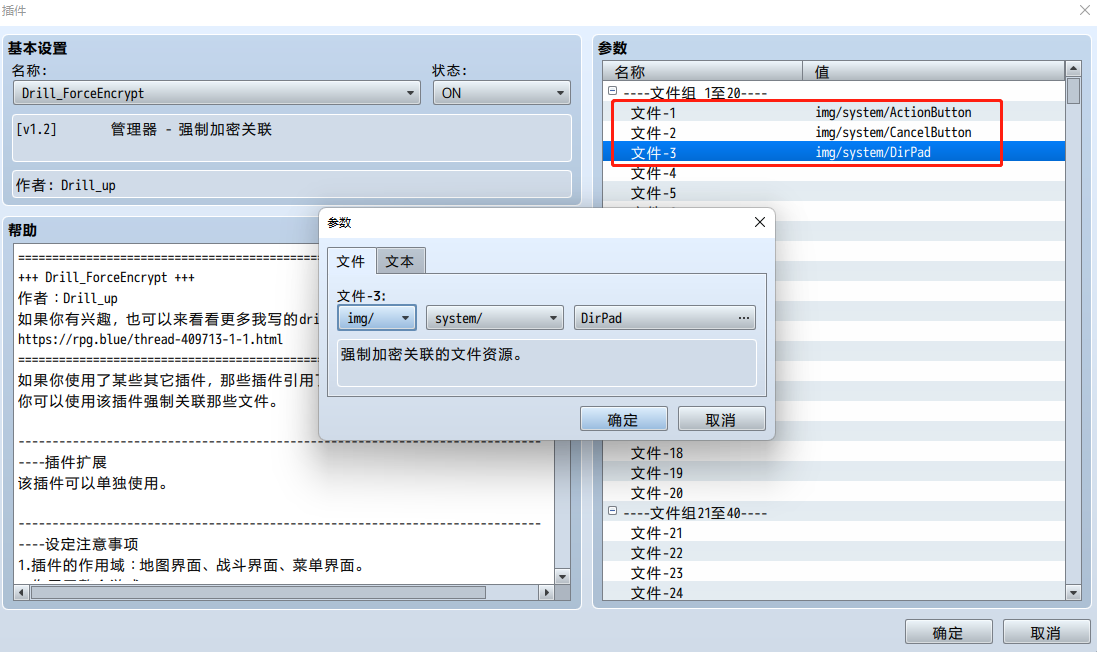Click the help text scroll down arrow
Image resolution: width=1097 pixels, height=652 pixels.
click(562, 576)
